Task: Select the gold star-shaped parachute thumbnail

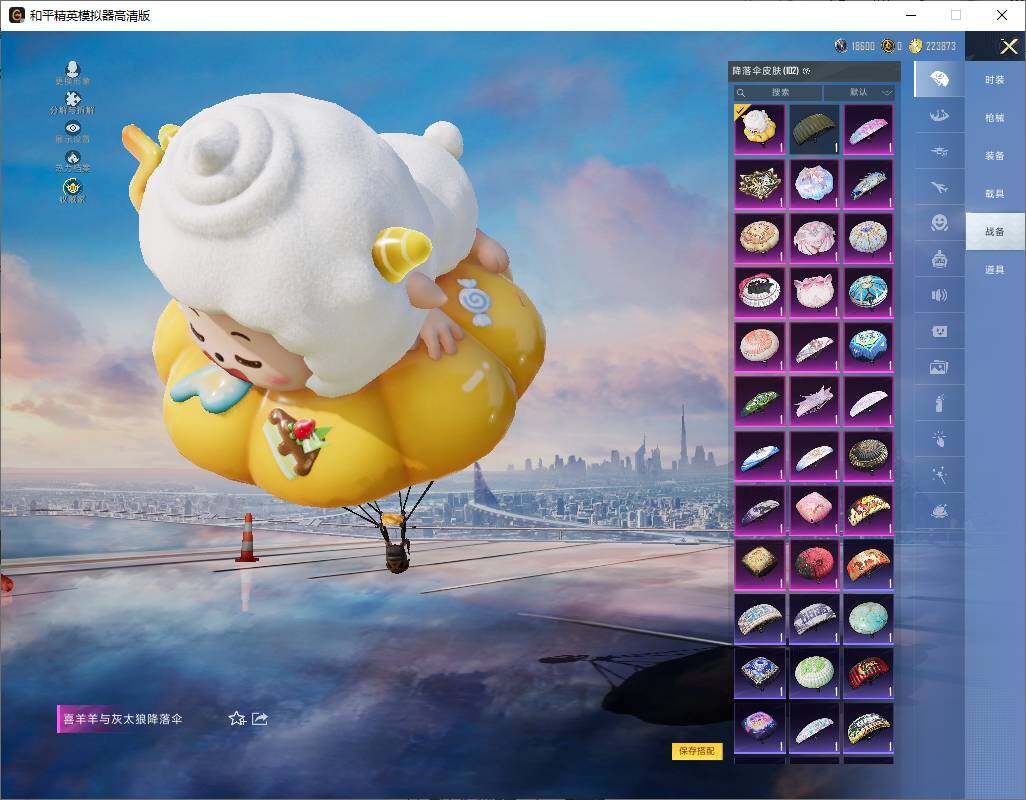Action: (x=759, y=184)
